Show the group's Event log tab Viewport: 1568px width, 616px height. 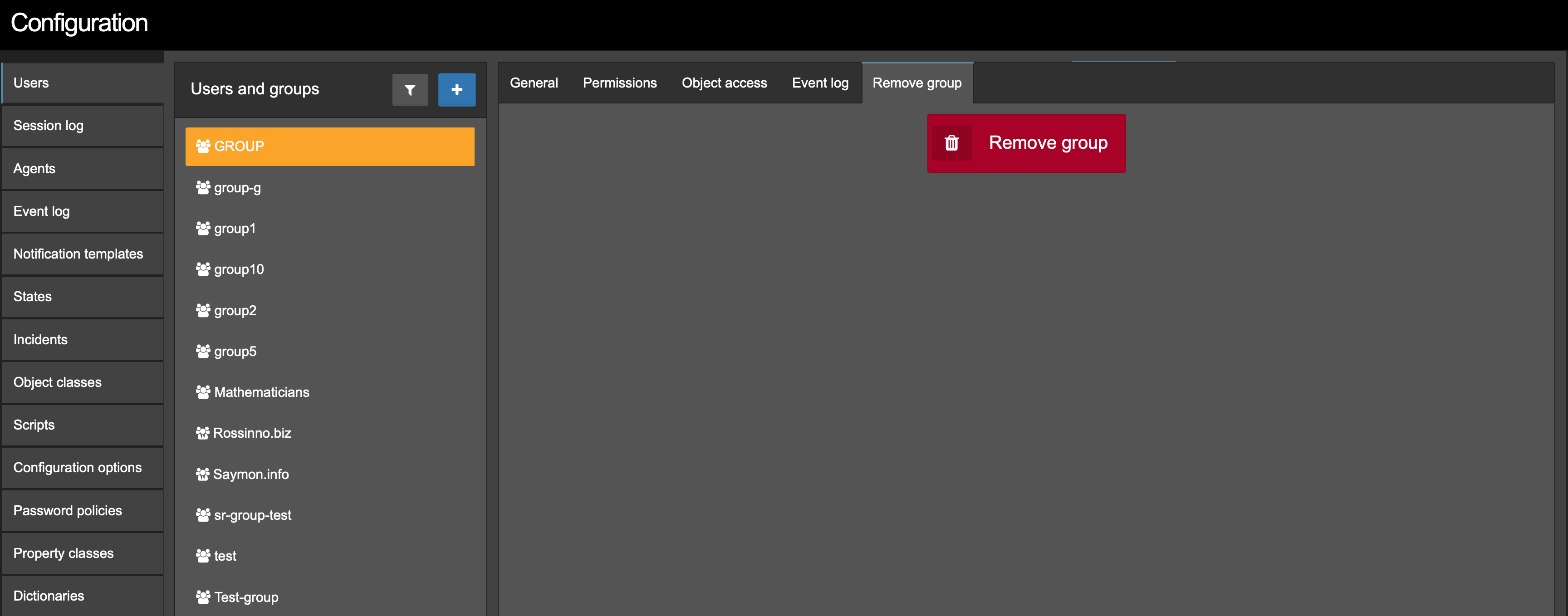coord(820,83)
